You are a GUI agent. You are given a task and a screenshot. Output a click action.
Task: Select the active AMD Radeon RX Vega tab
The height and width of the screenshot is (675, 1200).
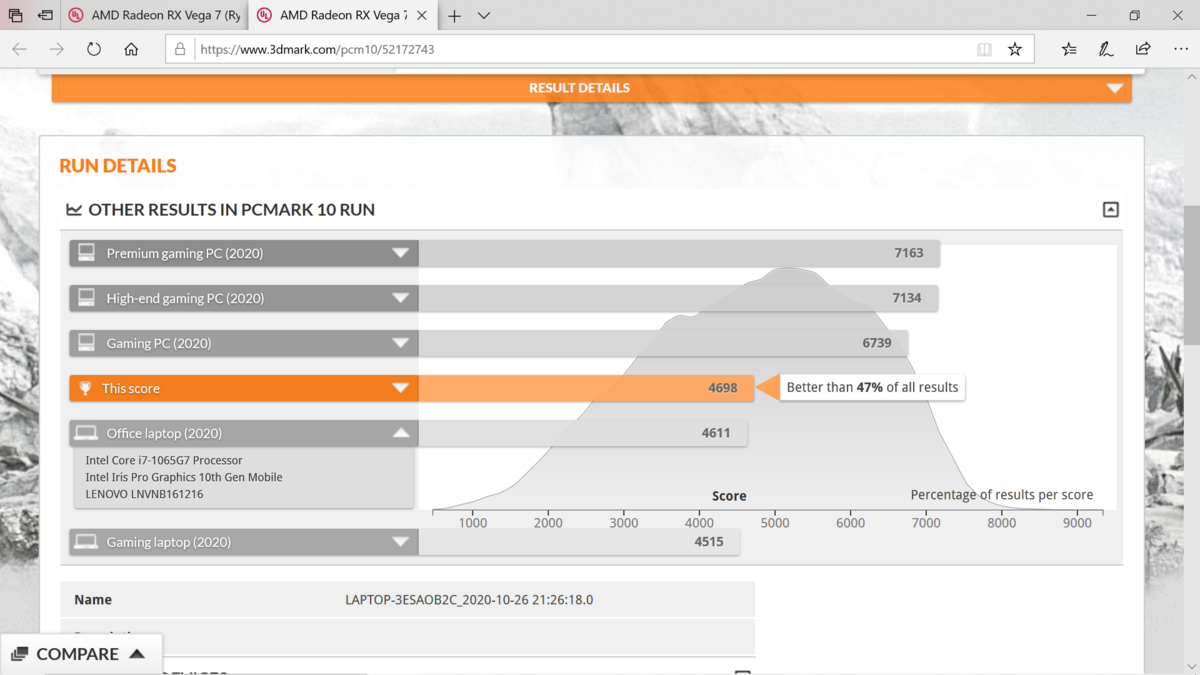click(344, 16)
